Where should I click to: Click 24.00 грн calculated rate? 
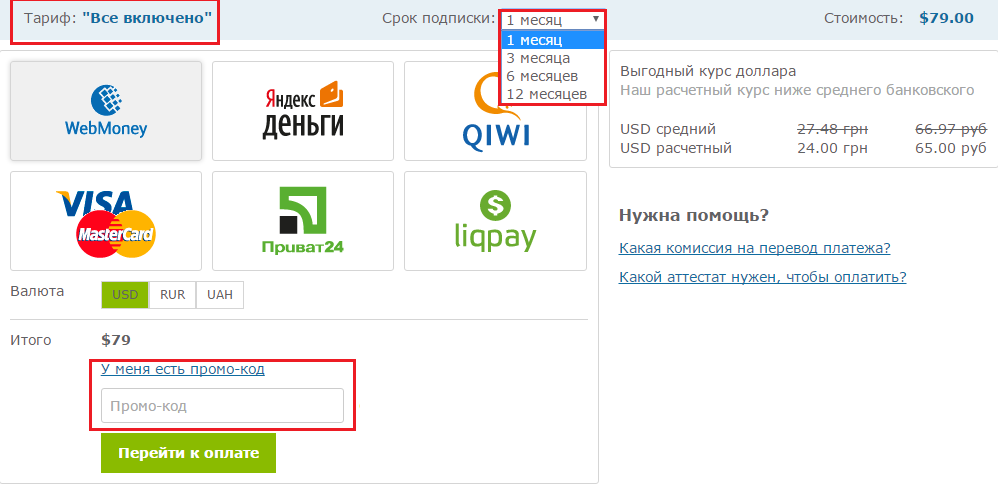(x=833, y=149)
